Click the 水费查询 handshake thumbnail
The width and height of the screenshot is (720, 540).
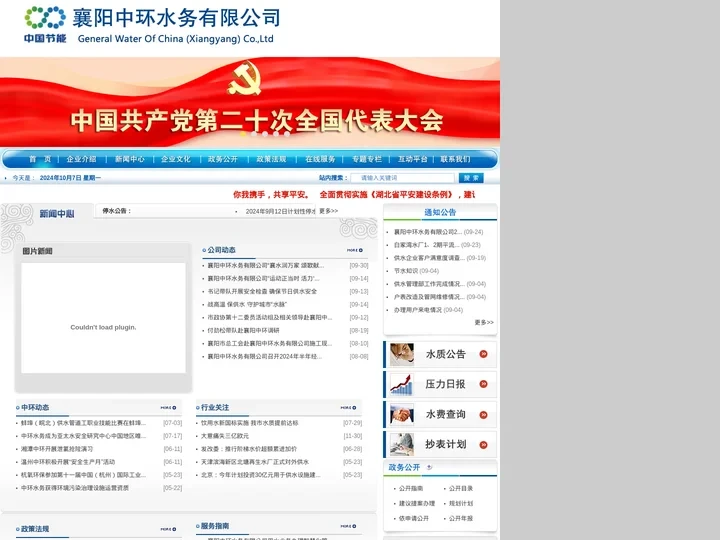[402, 415]
